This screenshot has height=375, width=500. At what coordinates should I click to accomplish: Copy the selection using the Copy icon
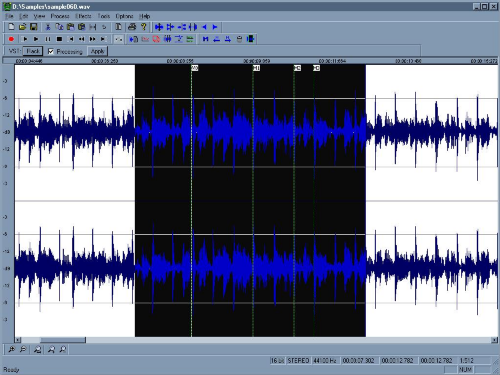tap(59, 27)
